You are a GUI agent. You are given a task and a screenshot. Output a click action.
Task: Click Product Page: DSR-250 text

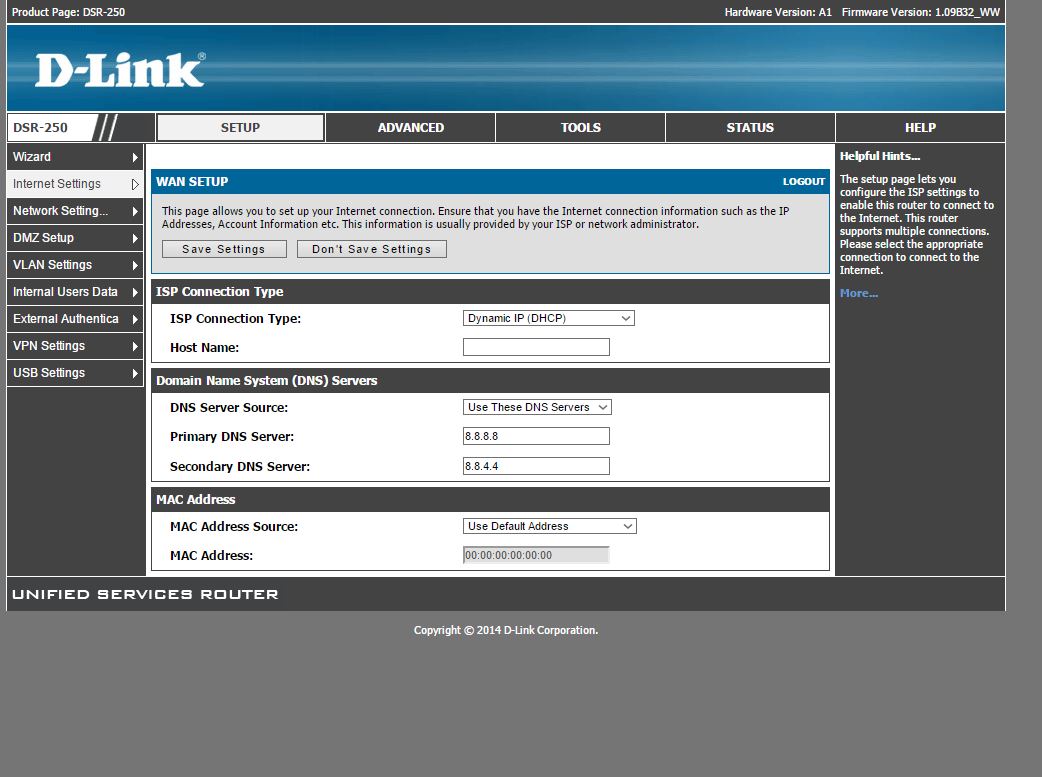[x=68, y=12]
